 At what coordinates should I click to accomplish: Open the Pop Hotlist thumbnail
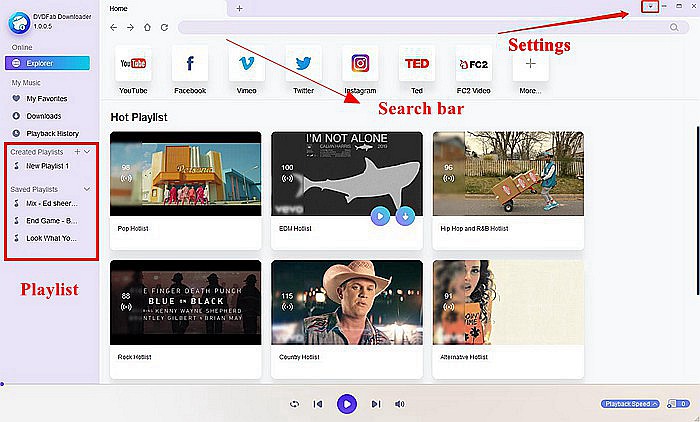point(186,174)
